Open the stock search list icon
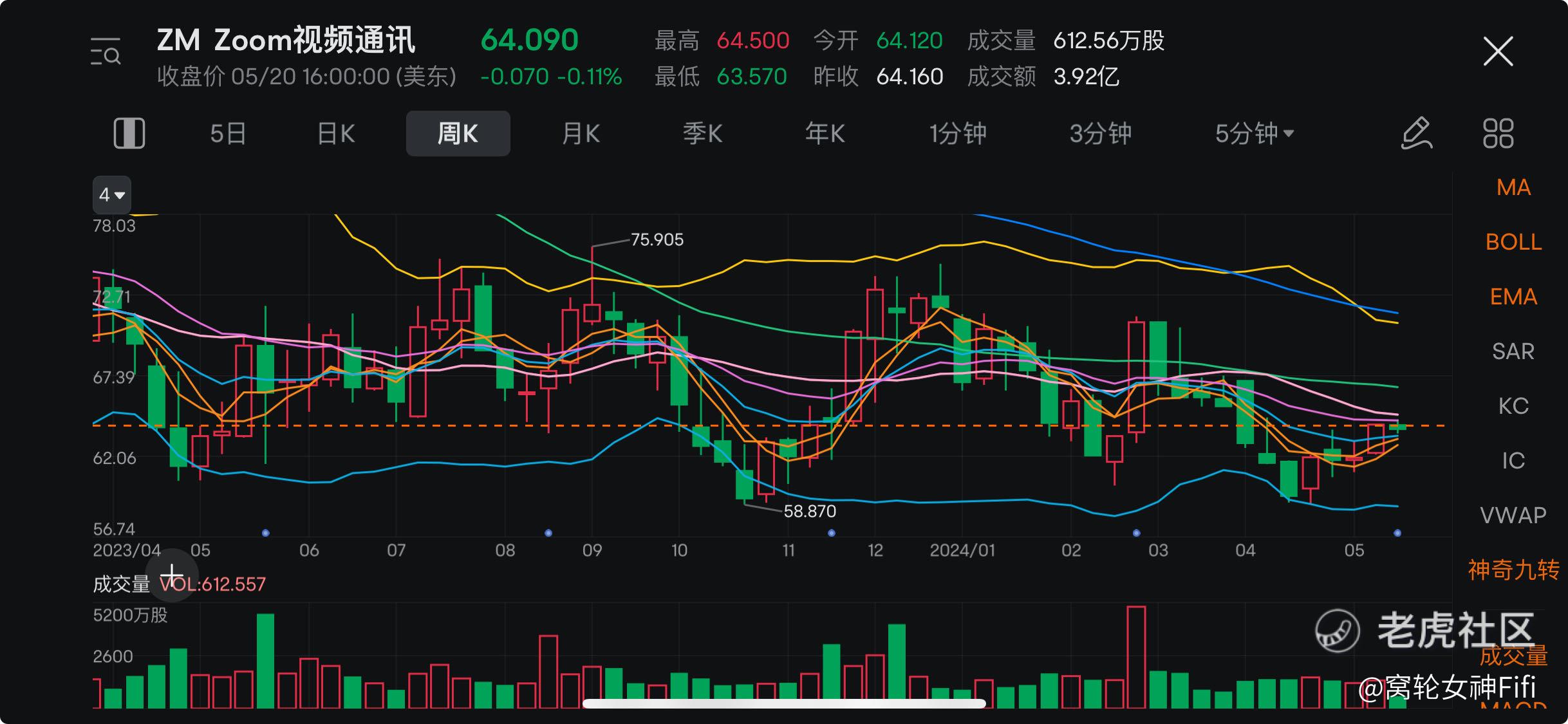The width and height of the screenshot is (1568, 724). click(x=106, y=51)
